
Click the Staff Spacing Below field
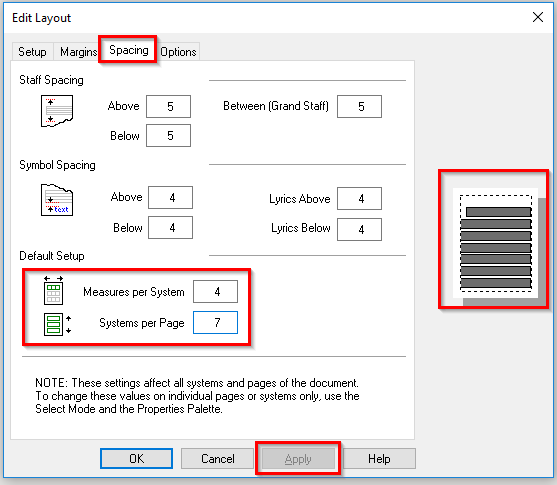(x=168, y=135)
